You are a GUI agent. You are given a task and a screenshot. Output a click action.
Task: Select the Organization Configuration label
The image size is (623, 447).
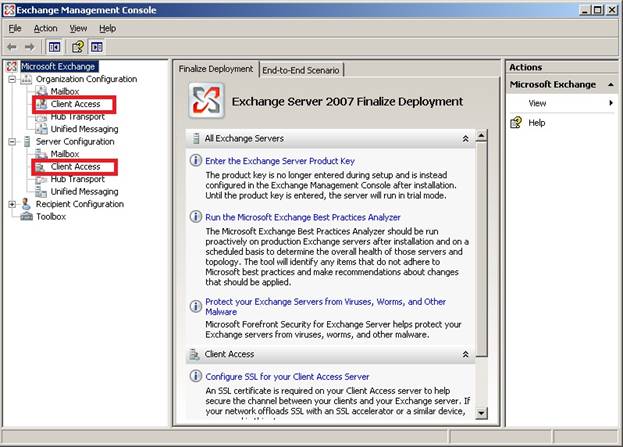click(86, 79)
